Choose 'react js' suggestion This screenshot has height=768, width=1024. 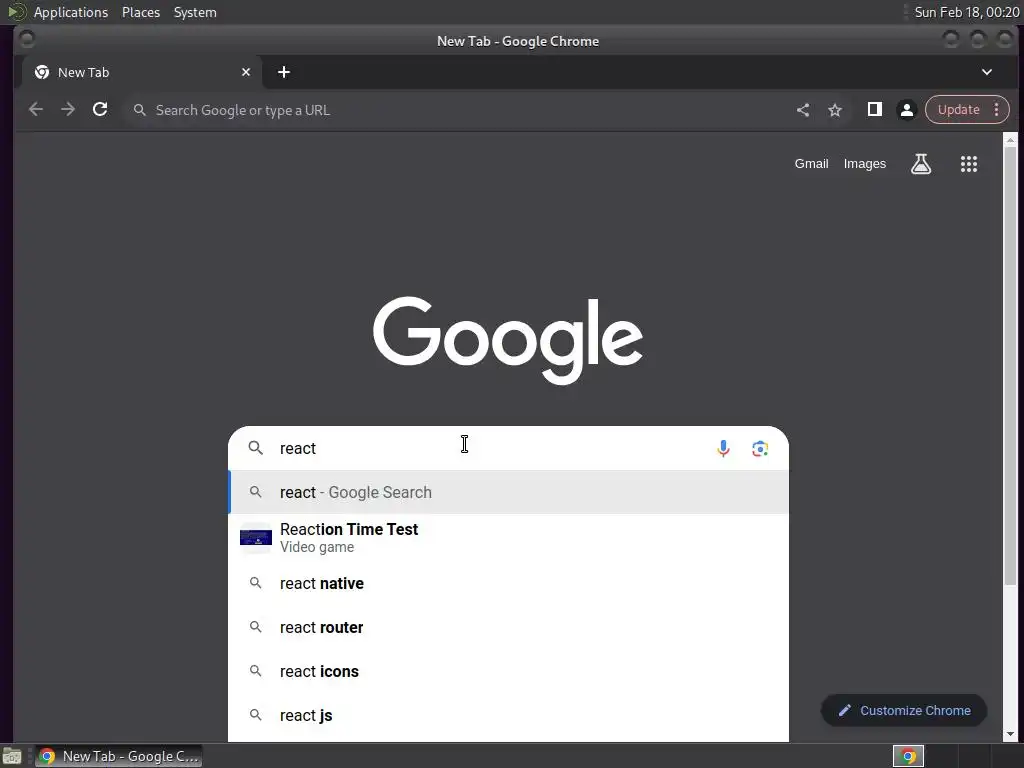508,715
